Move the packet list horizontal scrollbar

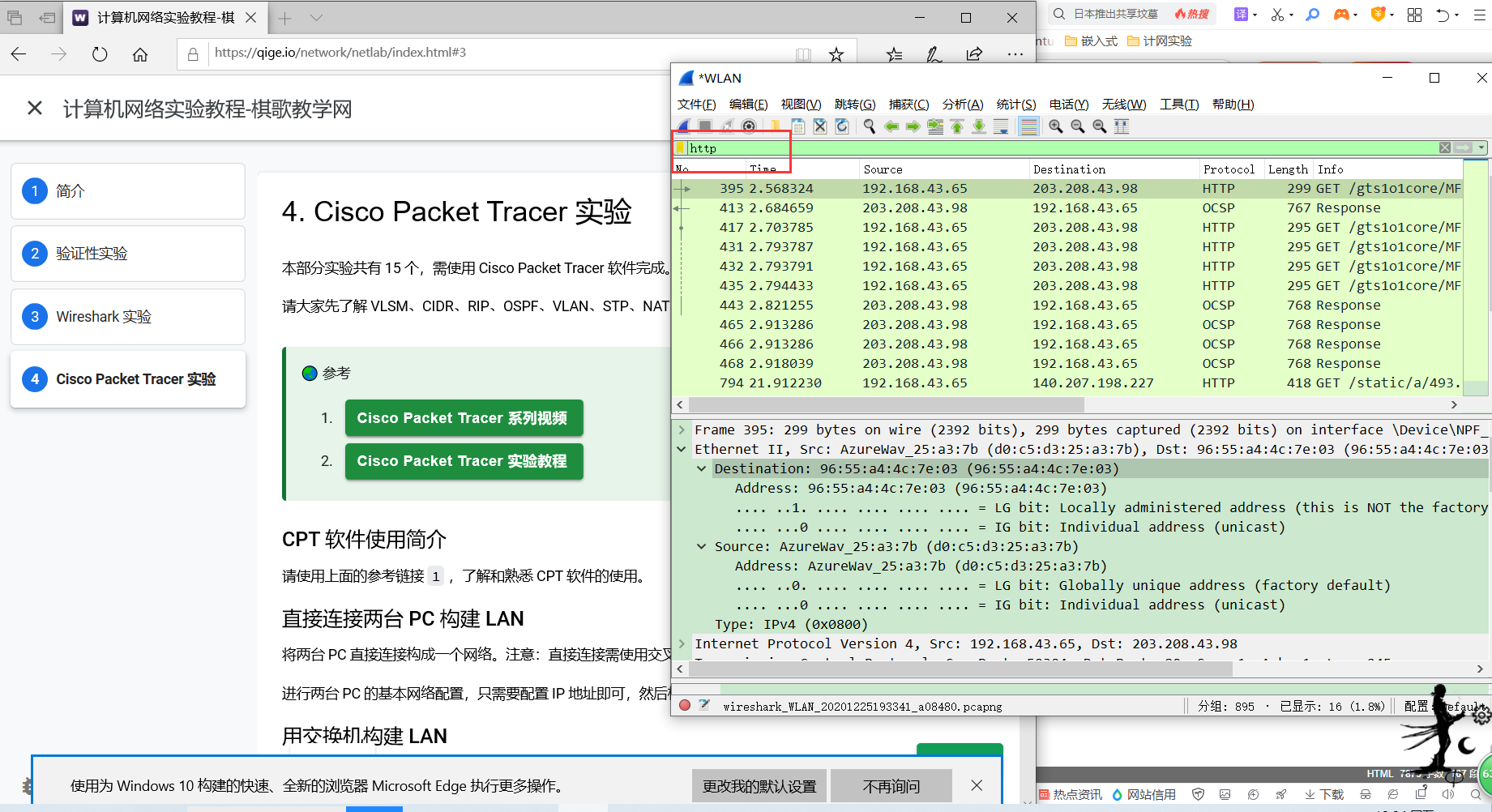pyautogui.click(x=887, y=404)
